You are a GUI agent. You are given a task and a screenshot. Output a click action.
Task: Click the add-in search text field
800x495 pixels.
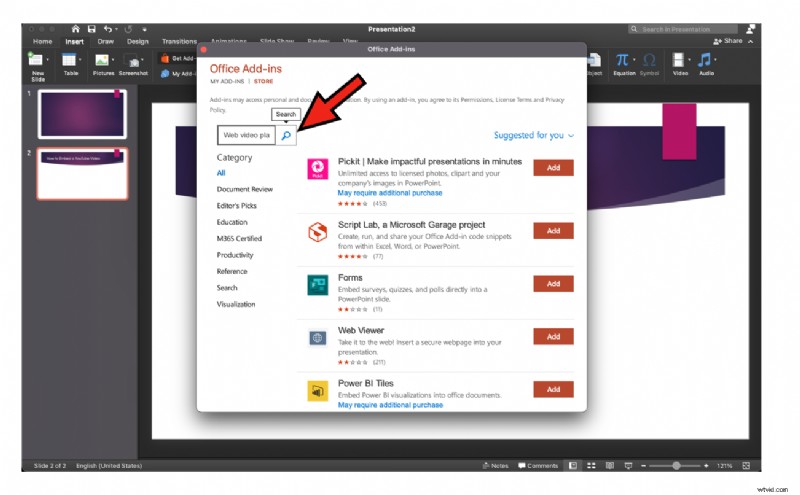pyautogui.click(x=246, y=135)
